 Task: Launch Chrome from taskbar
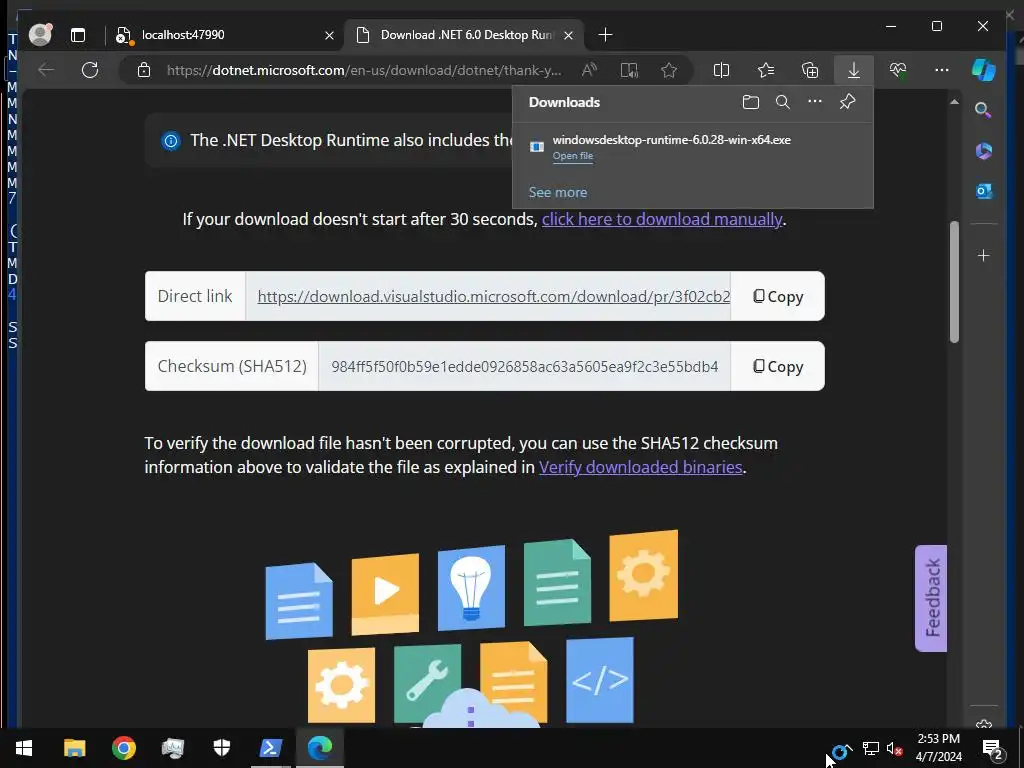pos(123,748)
